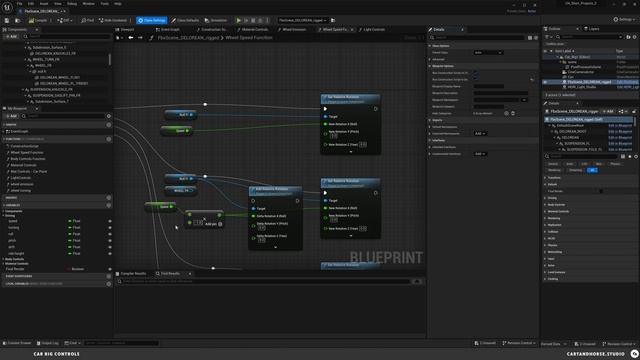Open play options three-dot menu
The width and height of the screenshot is (640, 360).
(x=268, y=20)
